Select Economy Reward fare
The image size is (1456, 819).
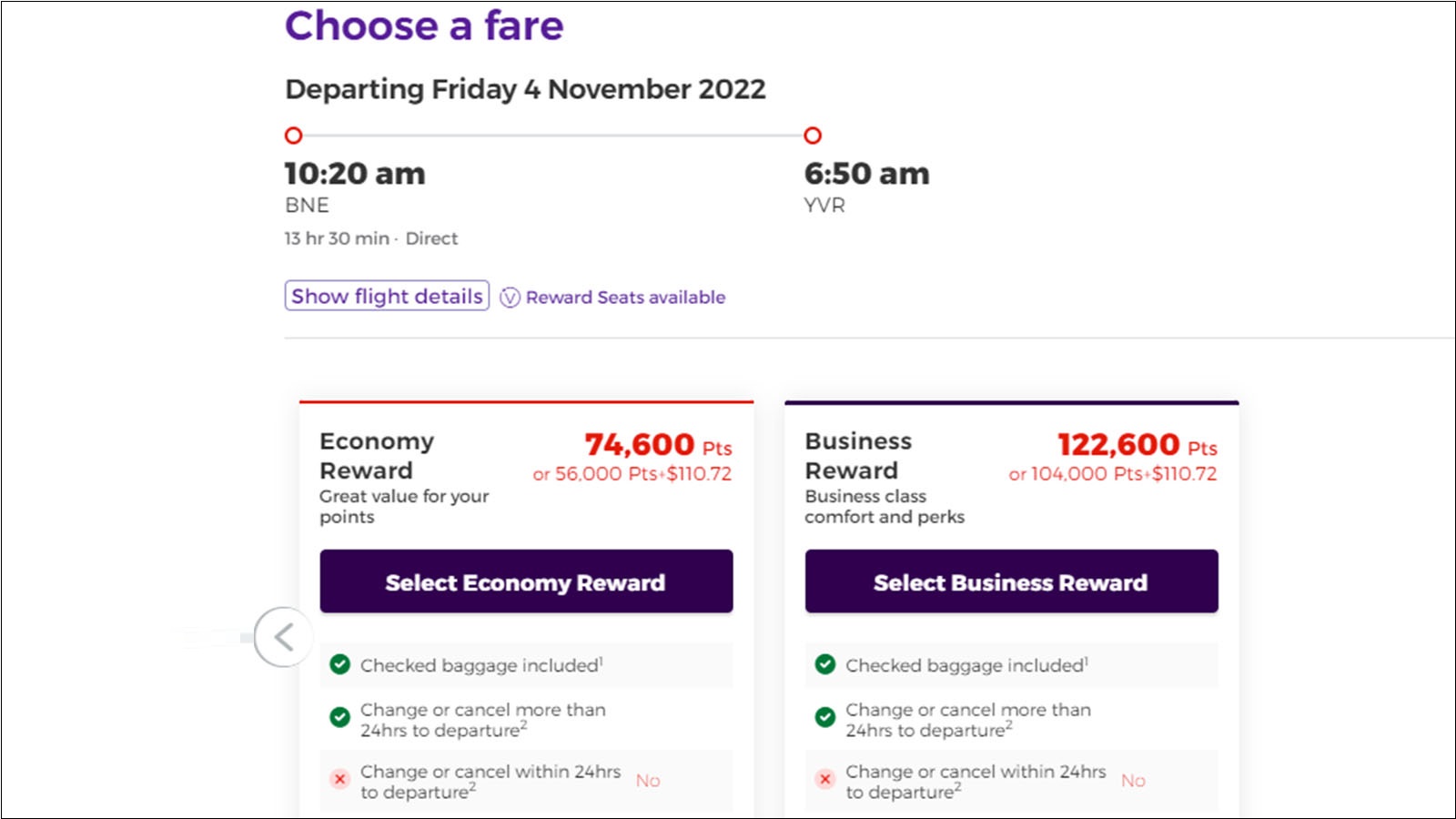(x=526, y=581)
